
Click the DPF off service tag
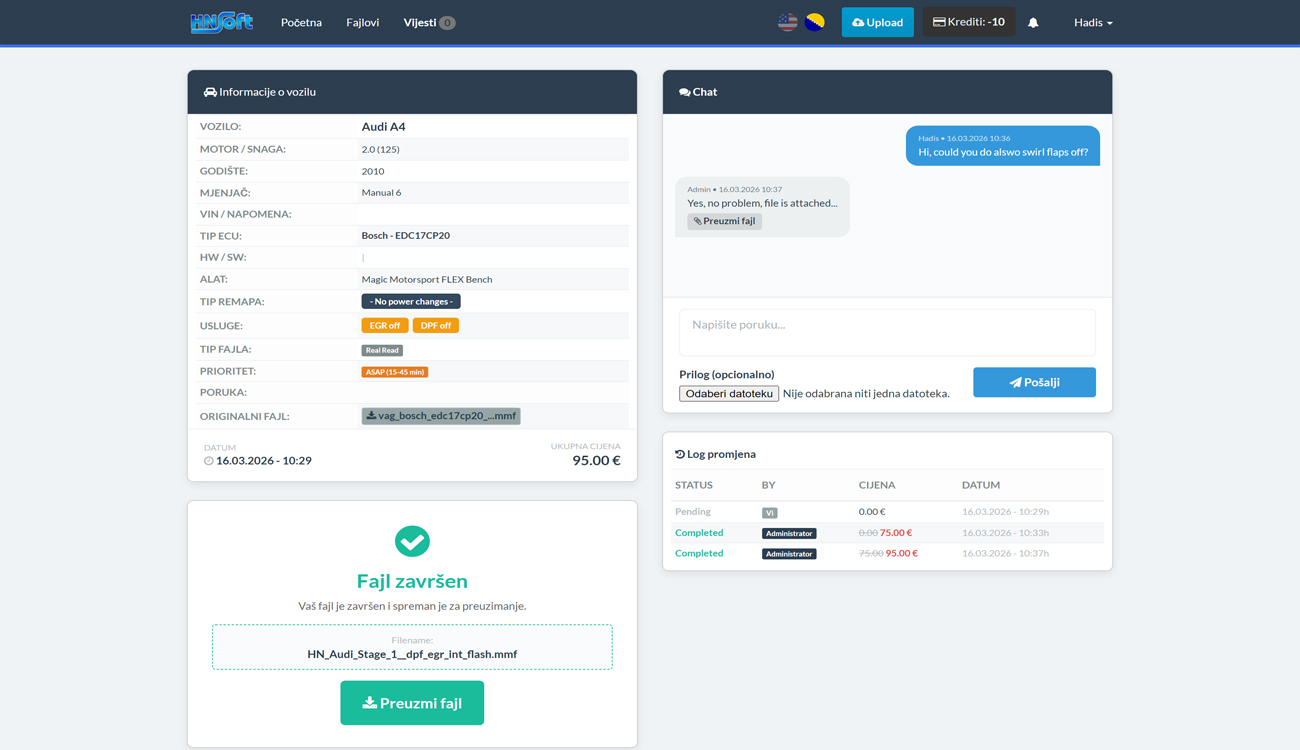pos(436,326)
